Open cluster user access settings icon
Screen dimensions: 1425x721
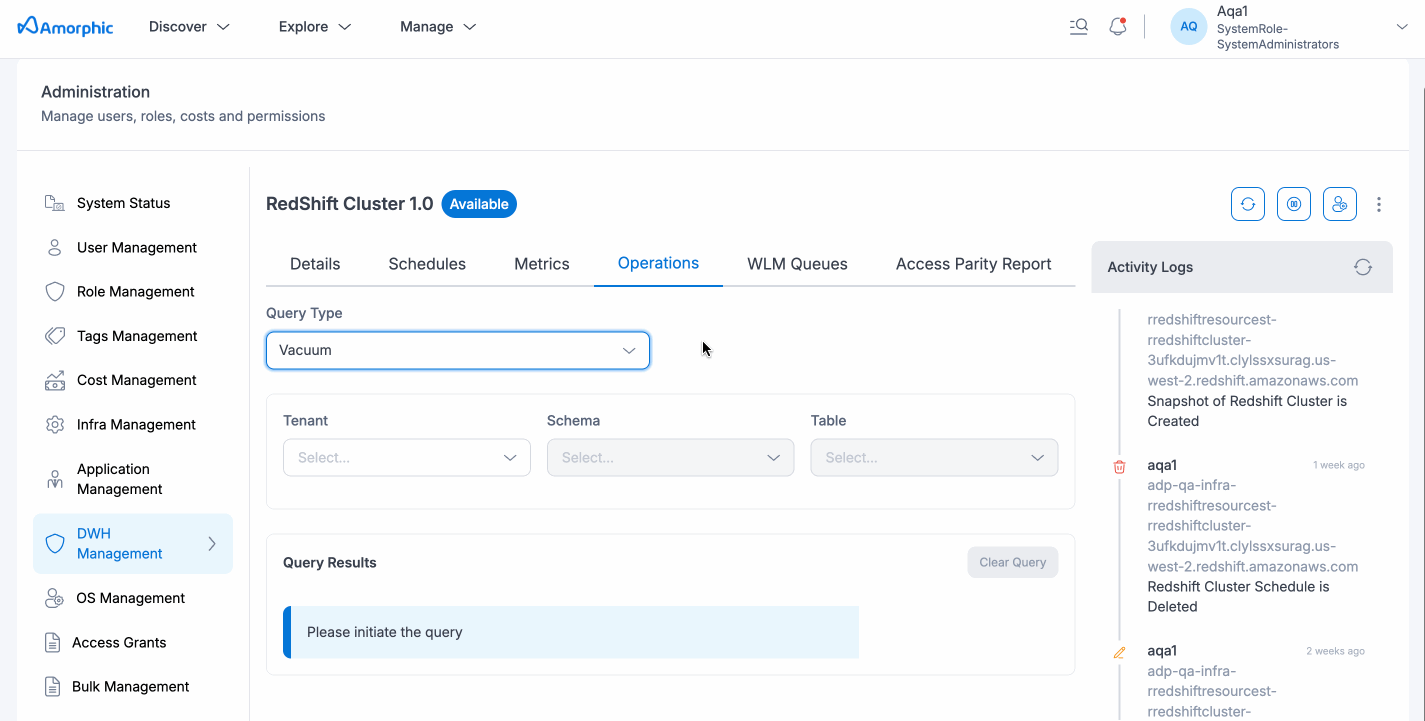tap(1340, 204)
